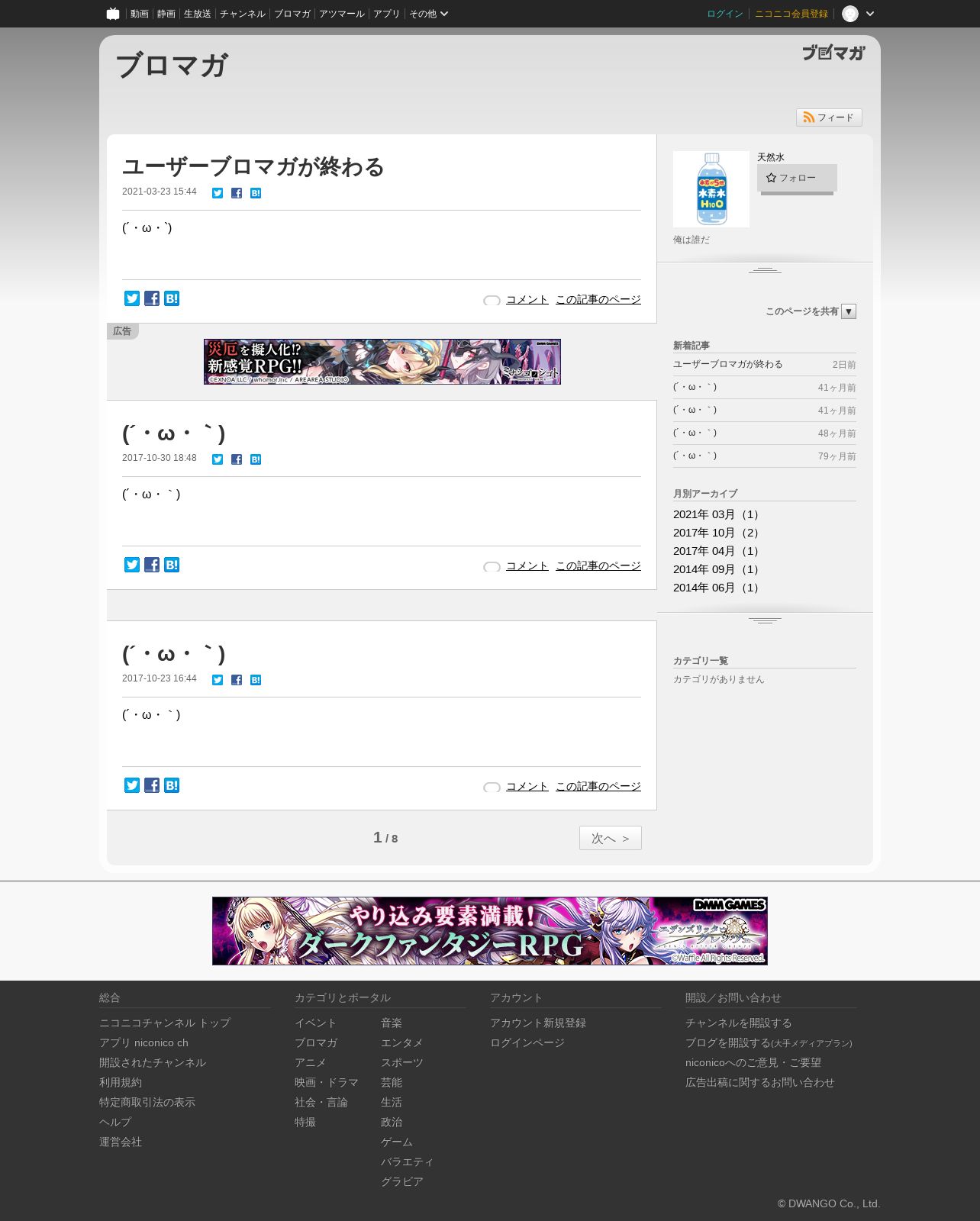Open sidebar article posted 48ヶ月前

coord(695,433)
